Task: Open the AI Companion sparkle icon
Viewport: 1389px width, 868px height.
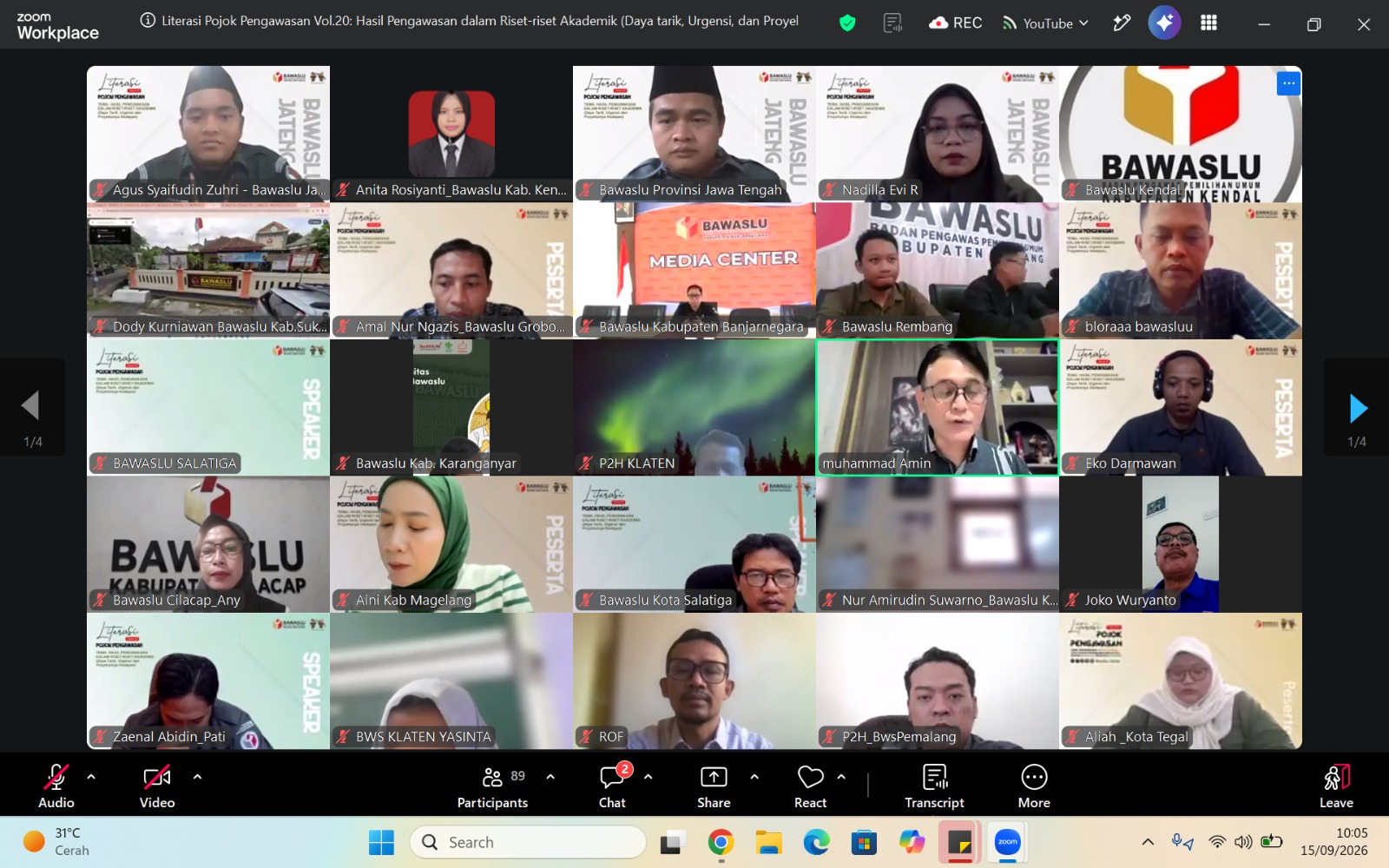Action: pos(1164,23)
